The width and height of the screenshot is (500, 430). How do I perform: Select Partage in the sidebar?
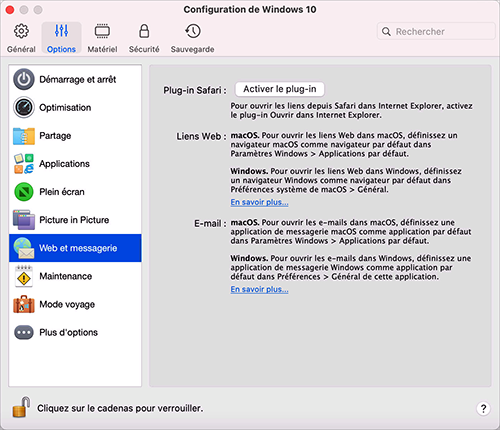pyautogui.click(x=75, y=136)
